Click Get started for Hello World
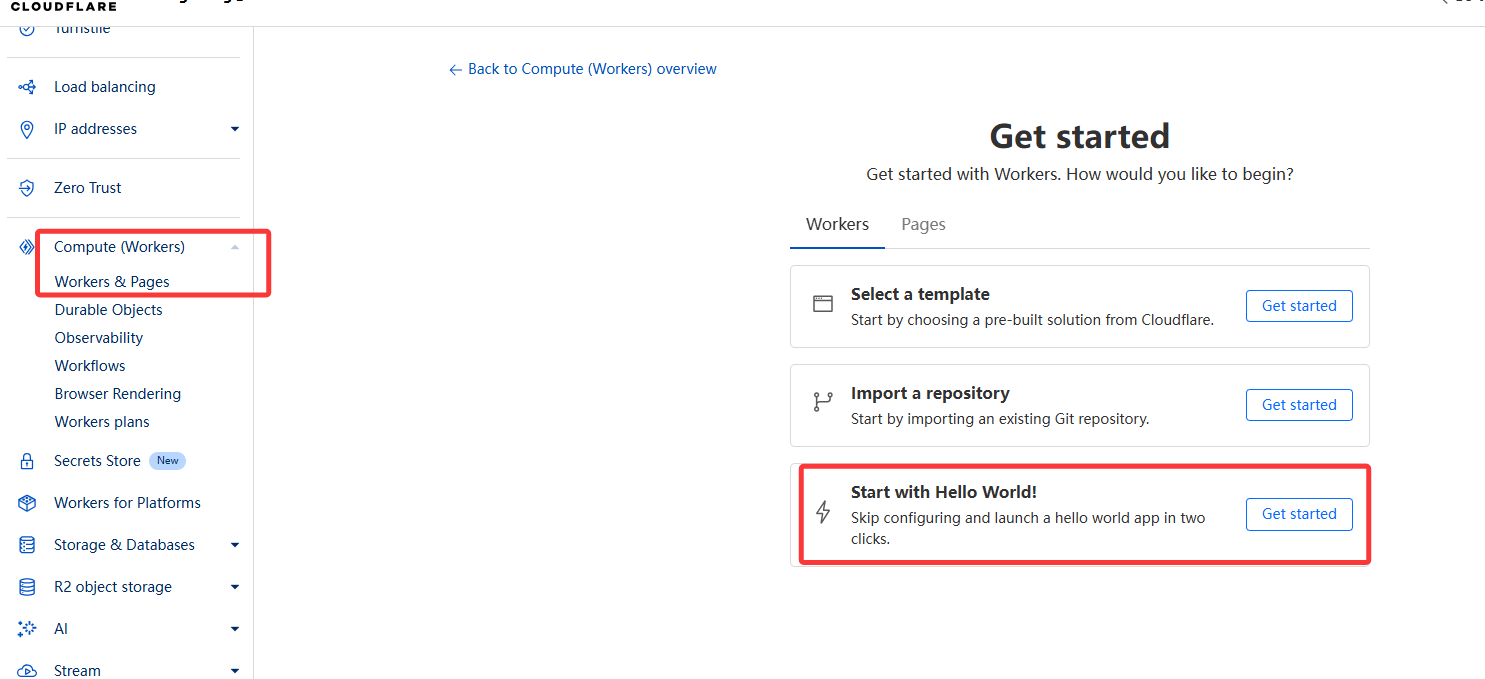The image size is (1485, 679). tap(1299, 514)
